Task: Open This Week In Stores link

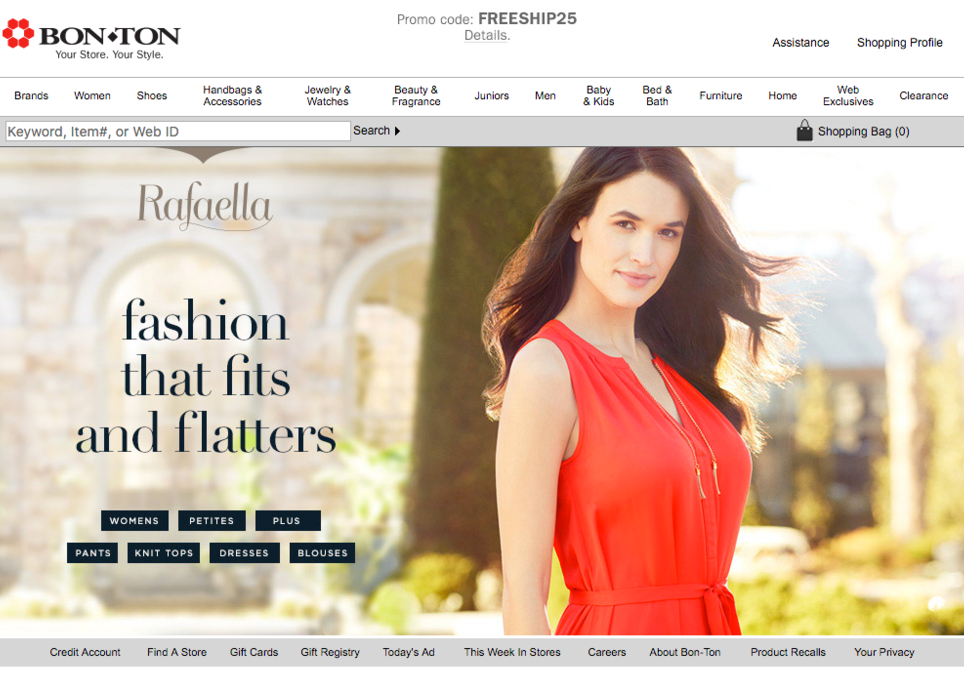Action: pyautogui.click(x=512, y=652)
